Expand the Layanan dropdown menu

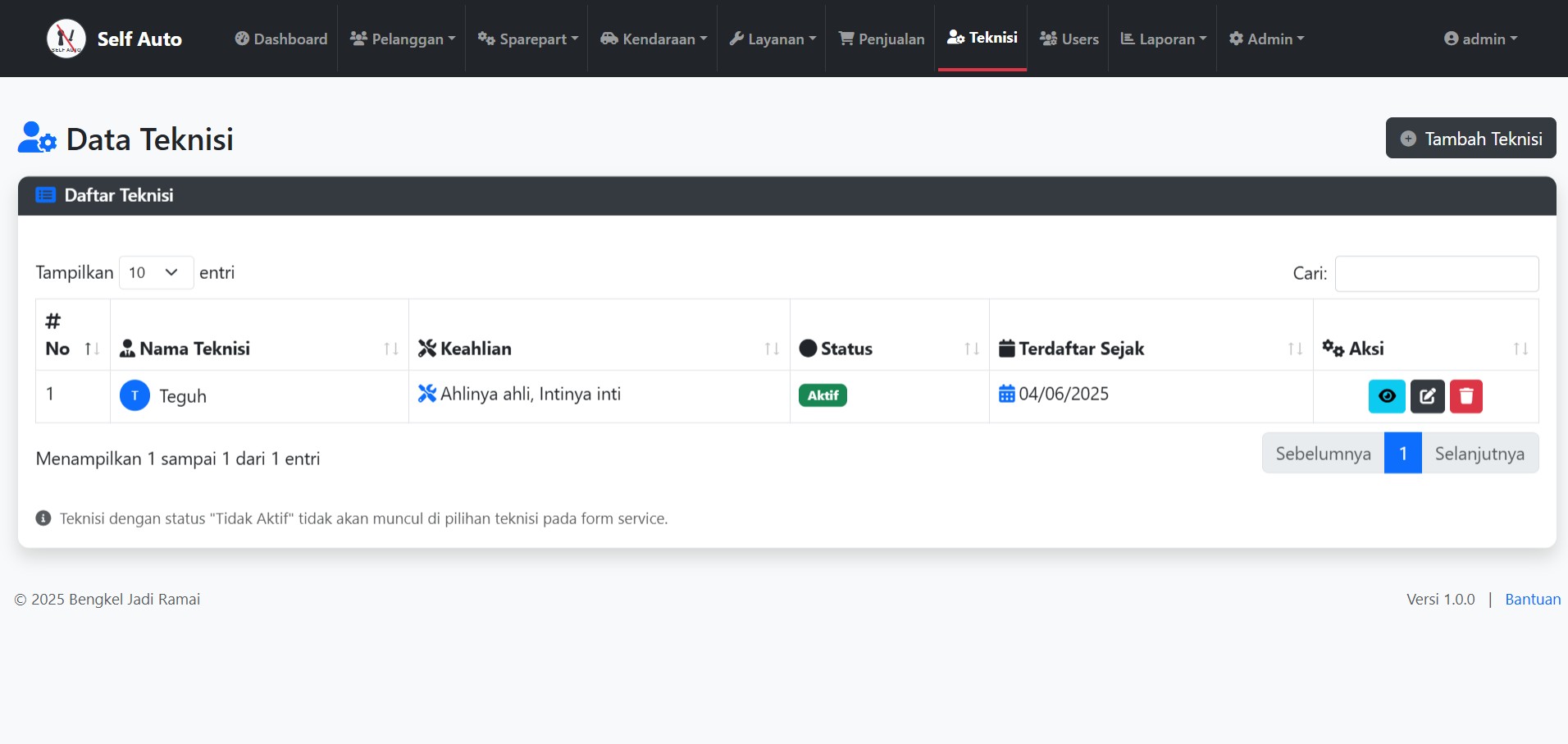773,39
